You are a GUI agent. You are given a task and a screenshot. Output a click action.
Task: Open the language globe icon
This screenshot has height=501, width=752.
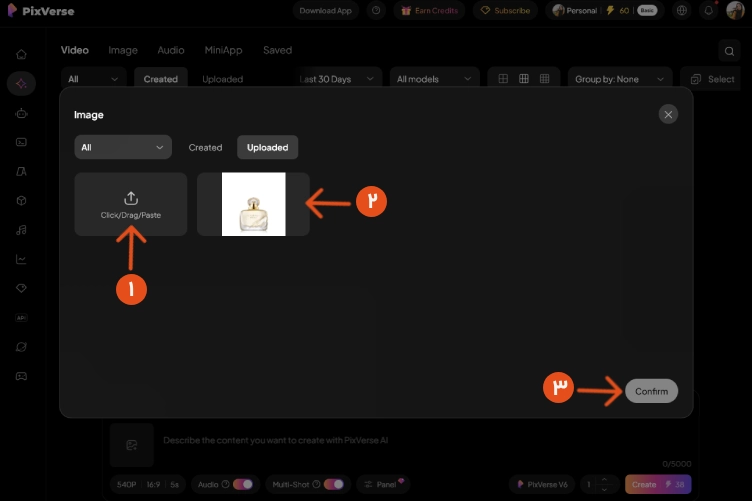tap(682, 10)
